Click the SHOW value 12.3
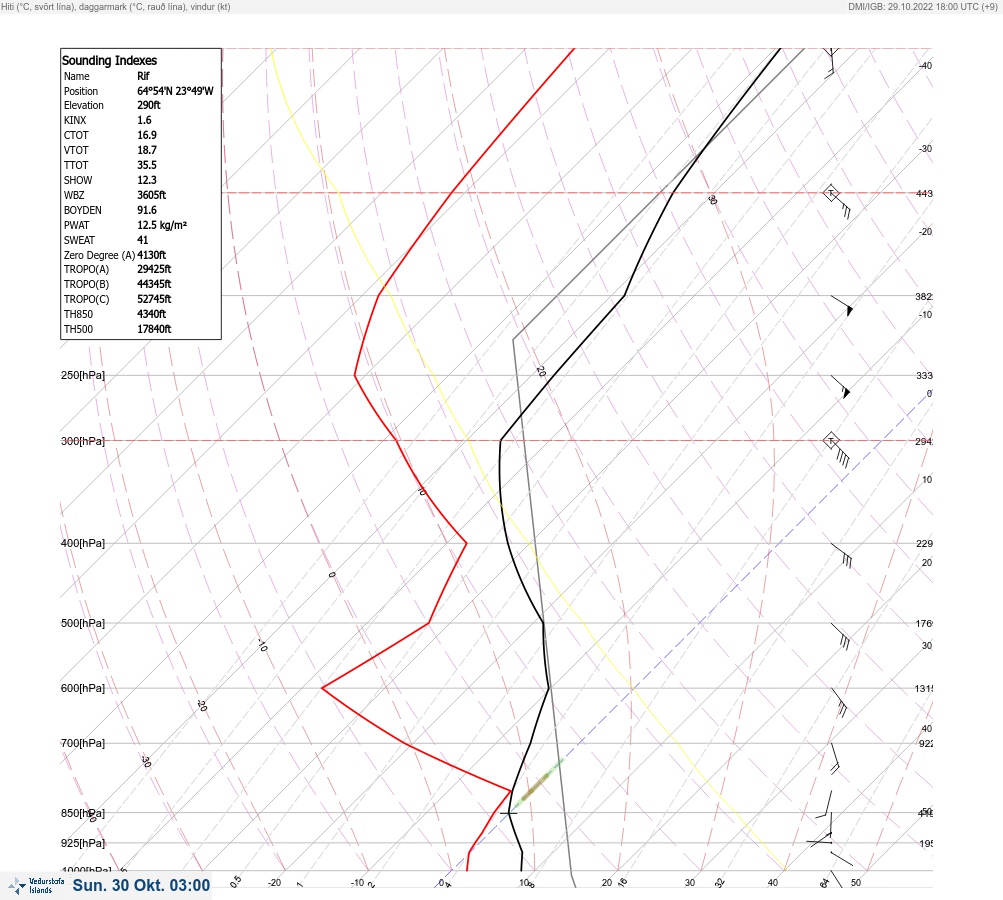The image size is (1003, 900). coord(146,180)
